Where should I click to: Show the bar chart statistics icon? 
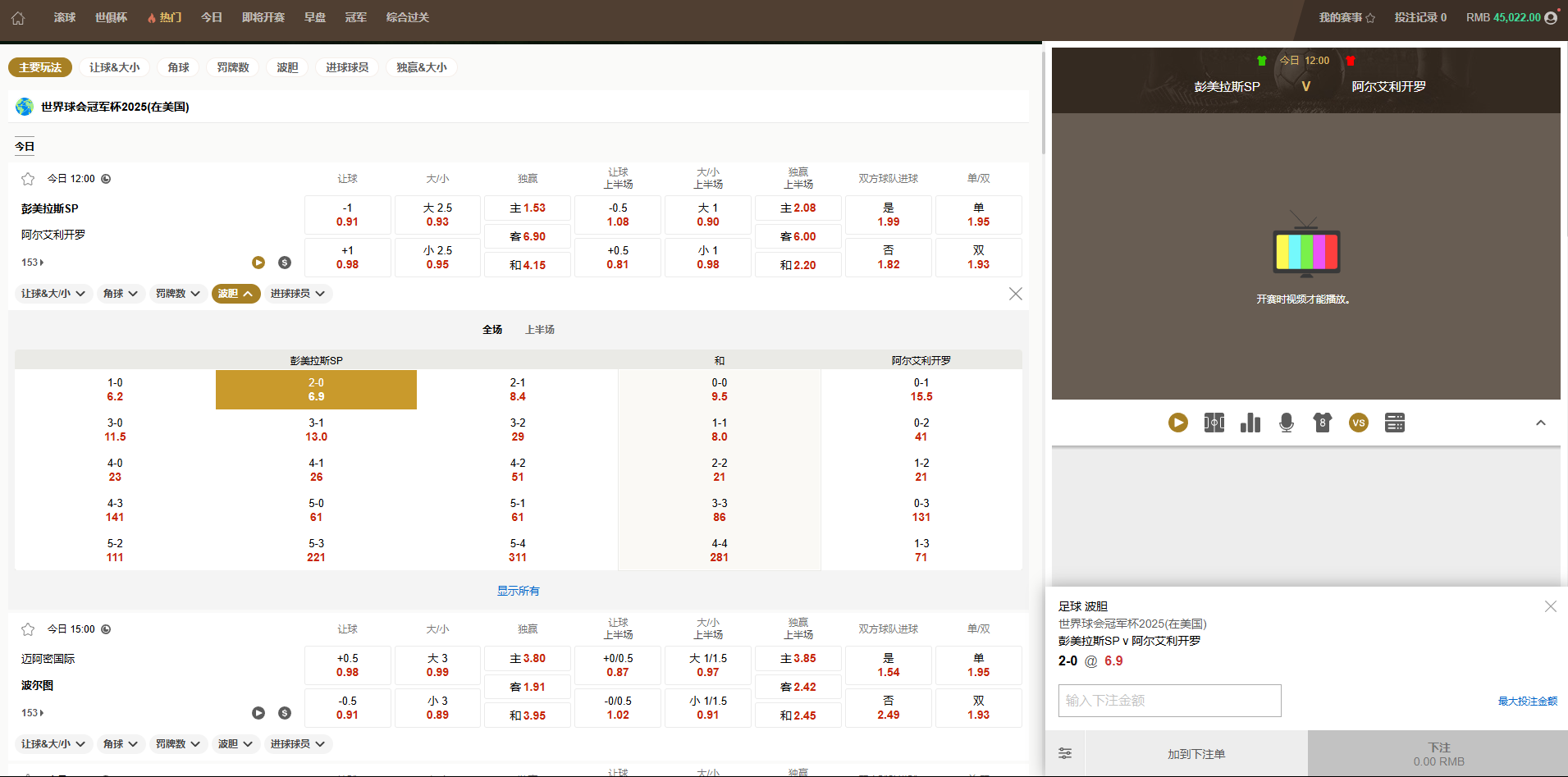click(x=1250, y=423)
